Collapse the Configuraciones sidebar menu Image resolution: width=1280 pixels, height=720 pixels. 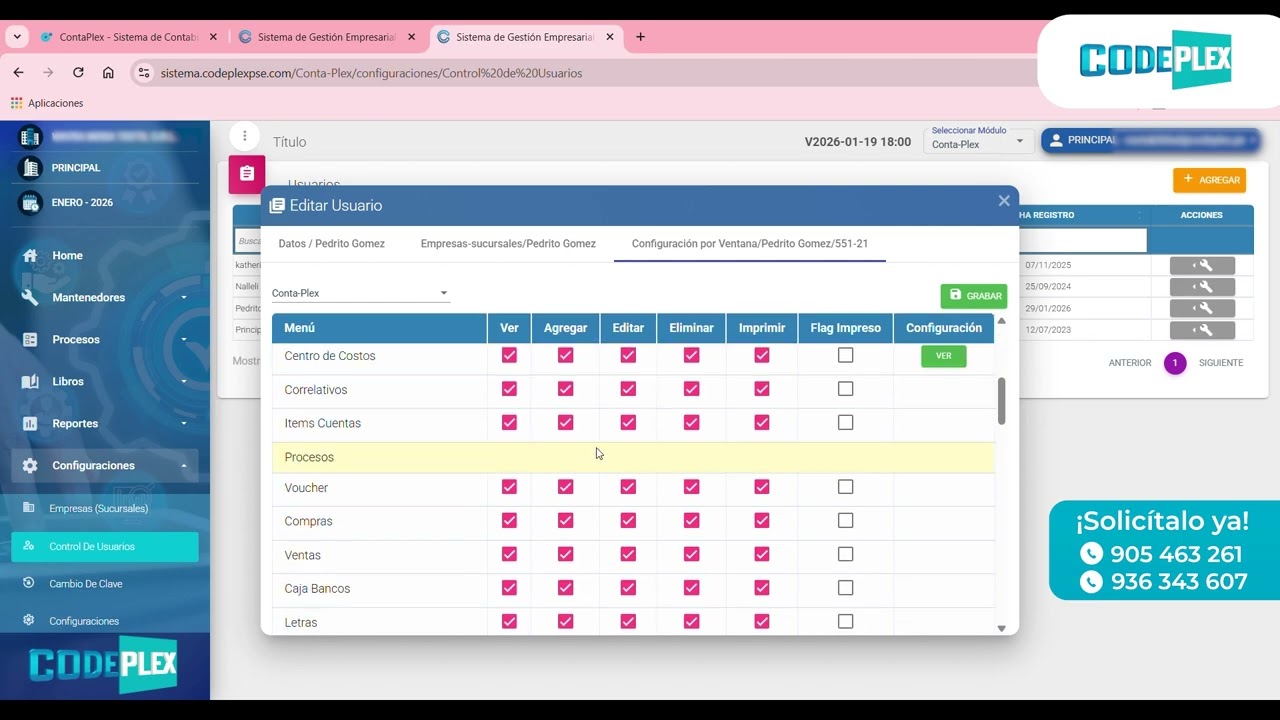[x=105, y=465]
